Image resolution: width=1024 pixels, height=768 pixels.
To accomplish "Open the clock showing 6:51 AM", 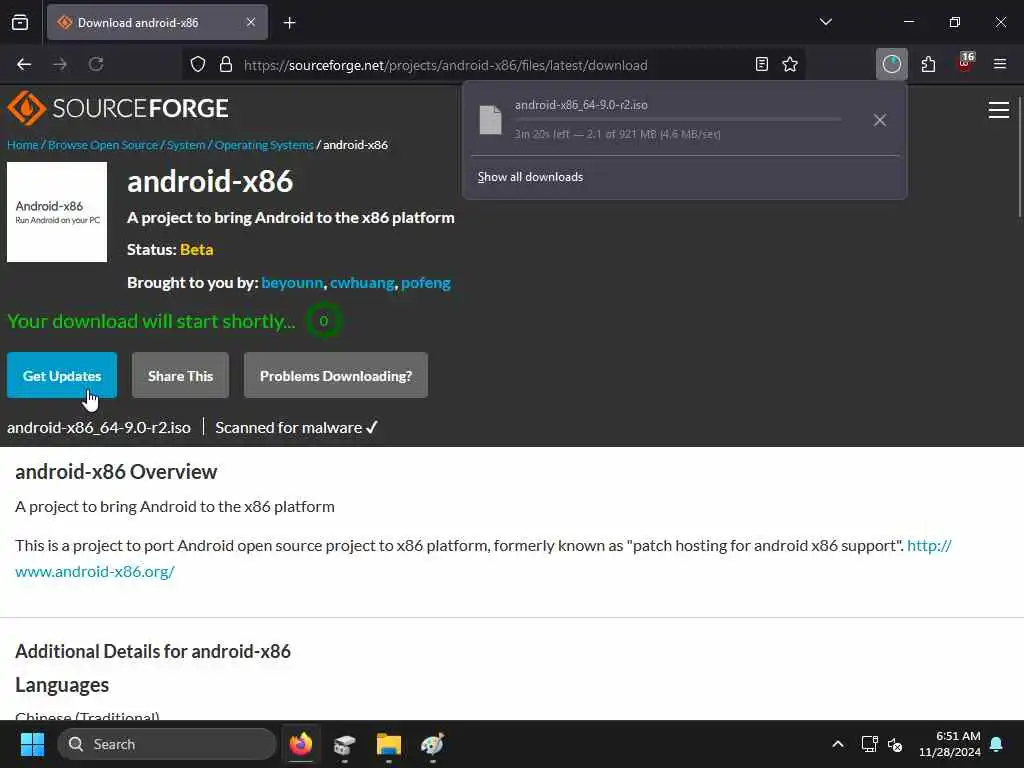I will coord(950,744).
